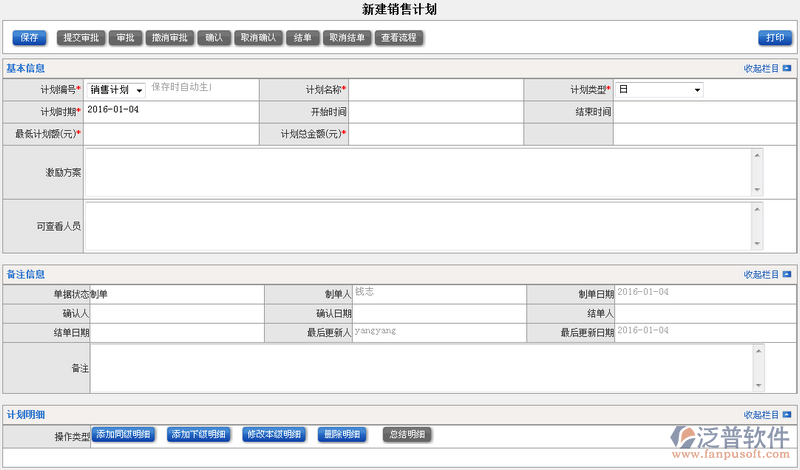This screenshot has width=800, height=470.
Task: Open the 销售计划 plan number dropdown
Action: pos(116,90)
